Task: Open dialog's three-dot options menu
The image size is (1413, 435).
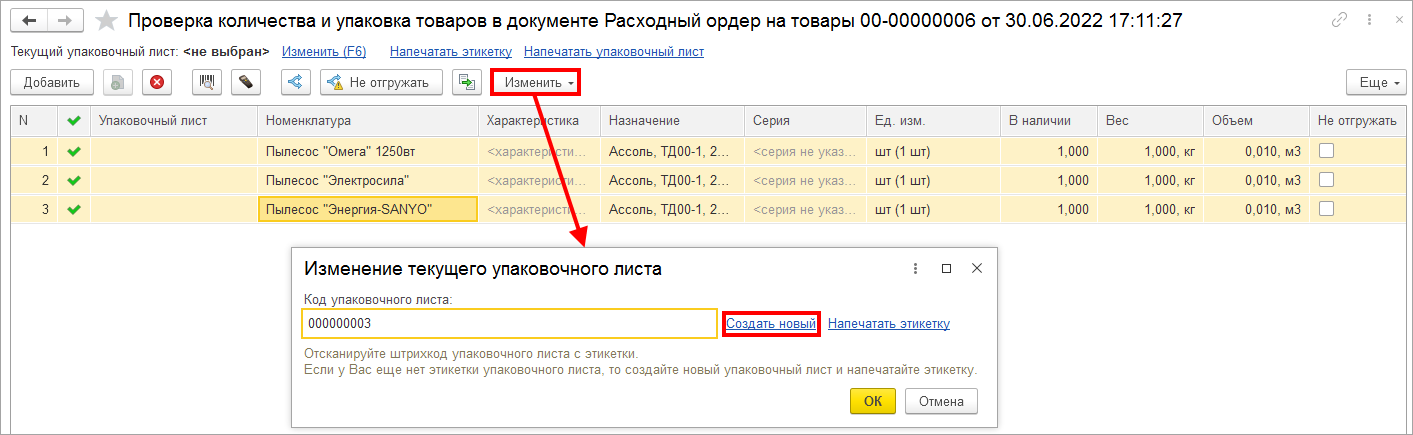Action: (915, 269)
